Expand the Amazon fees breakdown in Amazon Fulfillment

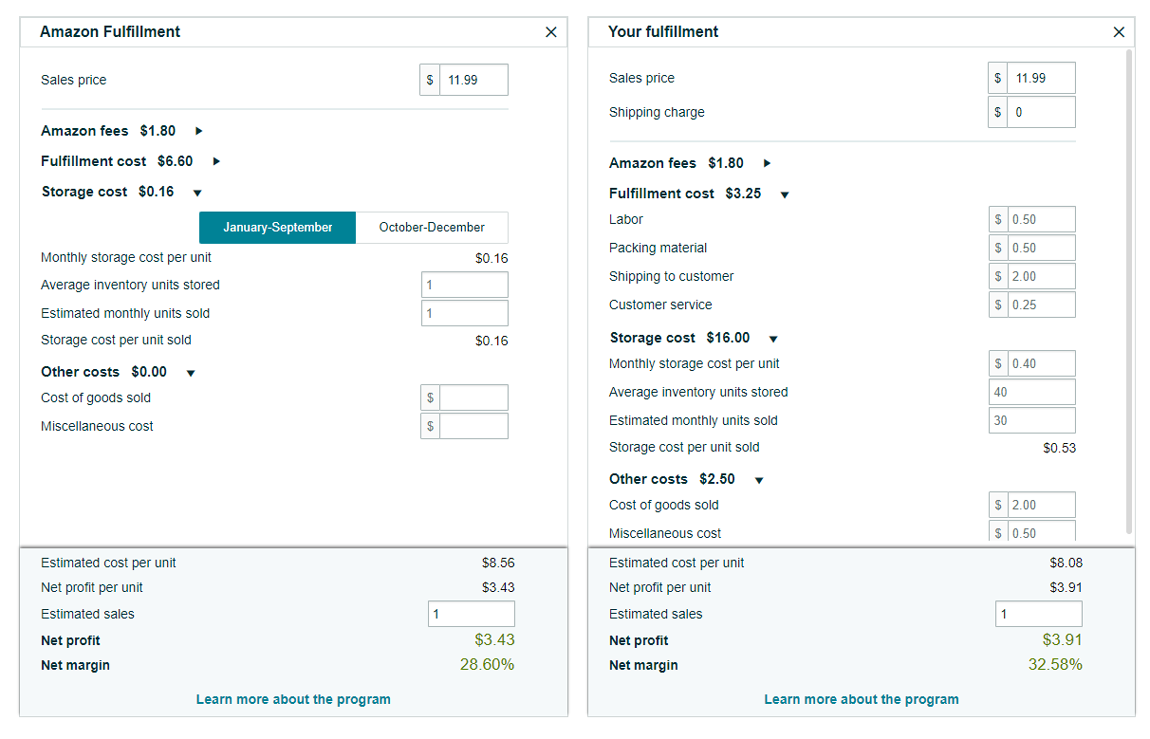pos(197,130)
